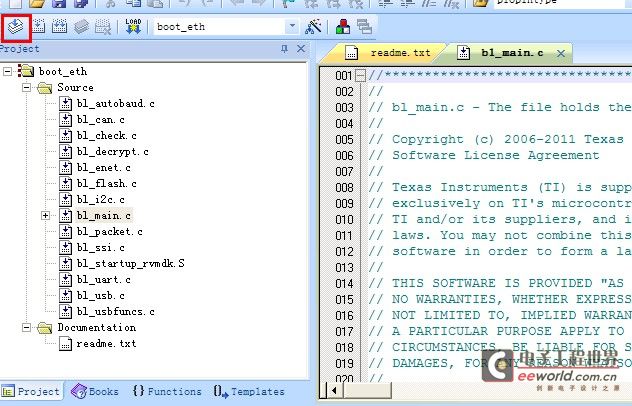Expand the bl_main.c tree node
Image resolution: width=632 pixels, height=406 pixels.
pyautogui.click(x=45, y=216)
